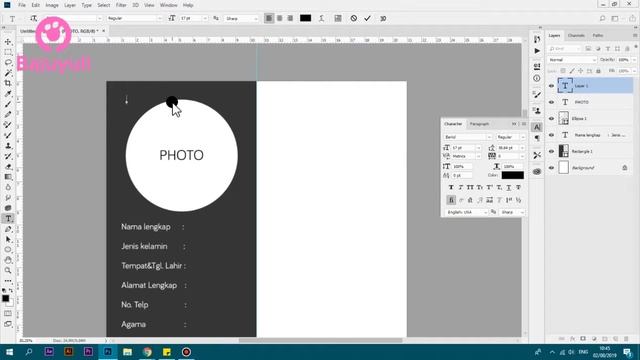Open the Layer menu
The height and width of the screenshot is (360, 640).
(70, 5)
